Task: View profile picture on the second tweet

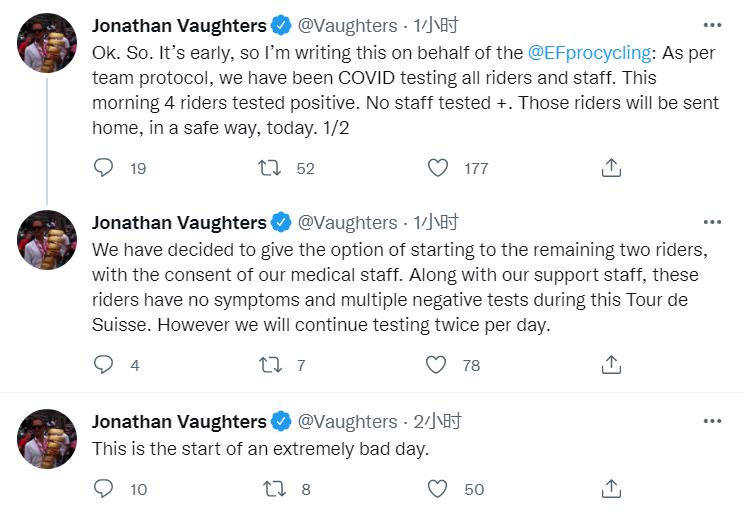Action: pyautogui.click(x=47, y=240)
